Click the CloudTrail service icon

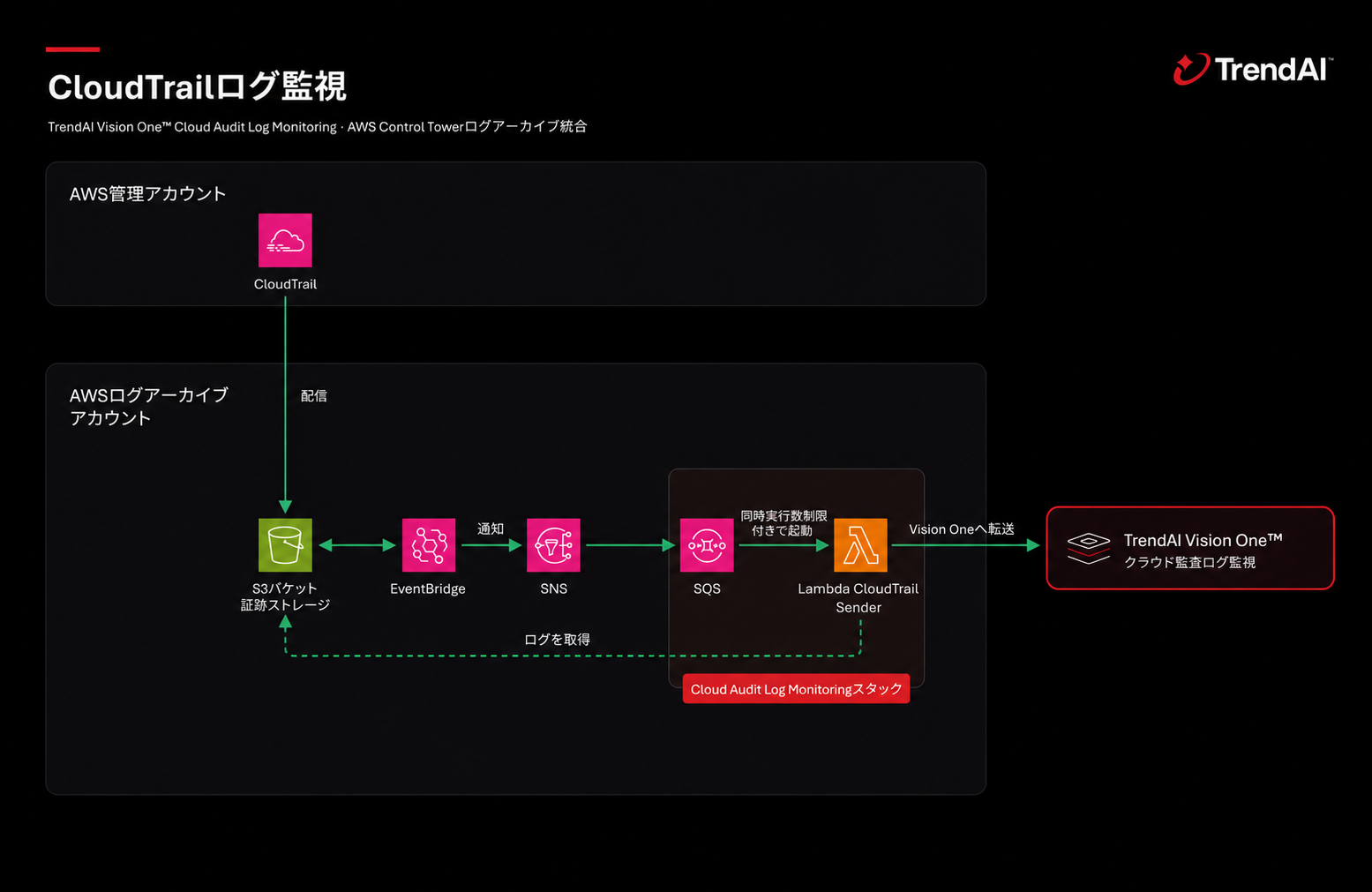[x=285, y=240]
